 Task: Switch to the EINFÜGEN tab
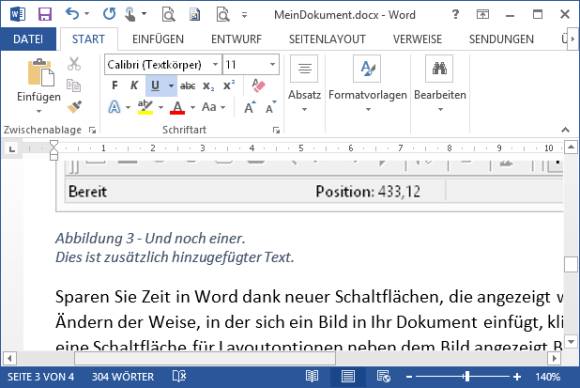tap(158, 39)
